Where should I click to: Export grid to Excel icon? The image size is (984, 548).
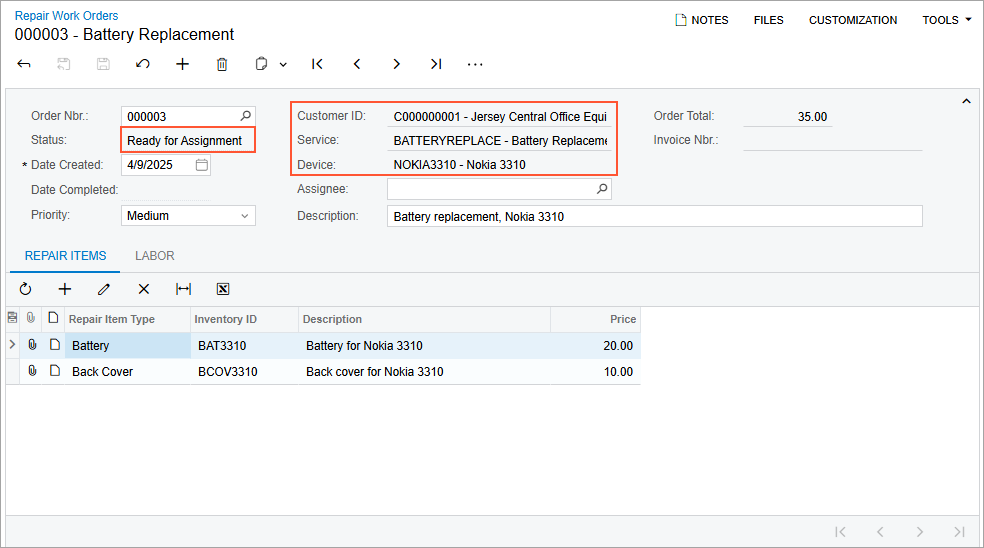point(223,289)
